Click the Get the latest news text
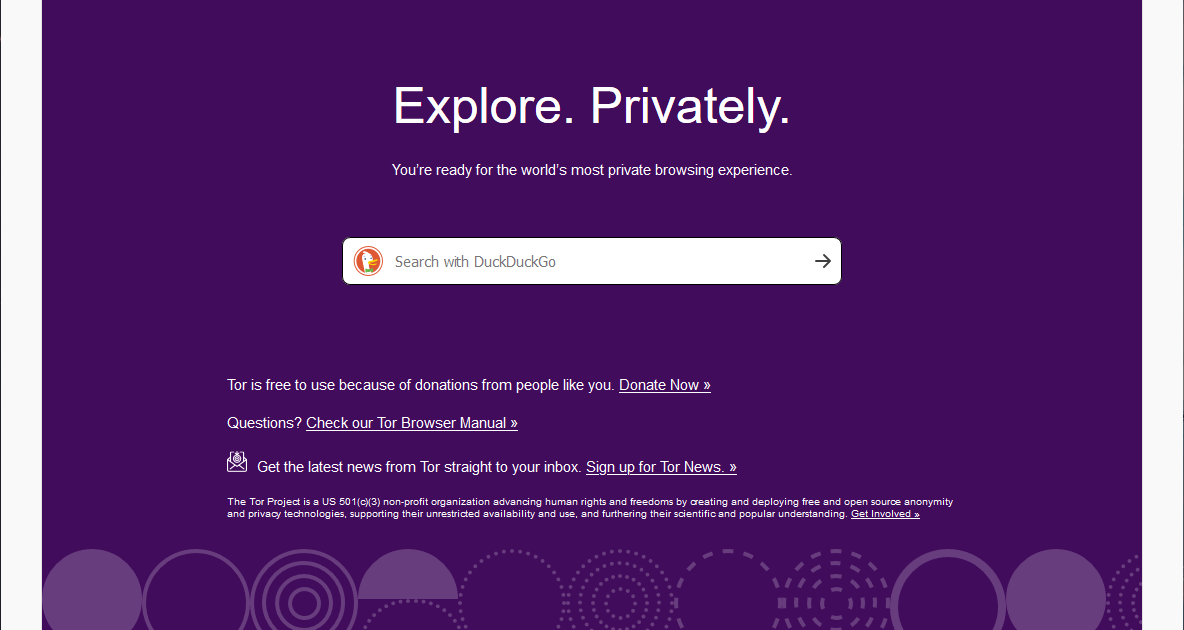The image size is (1184, 630). point(419,467)
